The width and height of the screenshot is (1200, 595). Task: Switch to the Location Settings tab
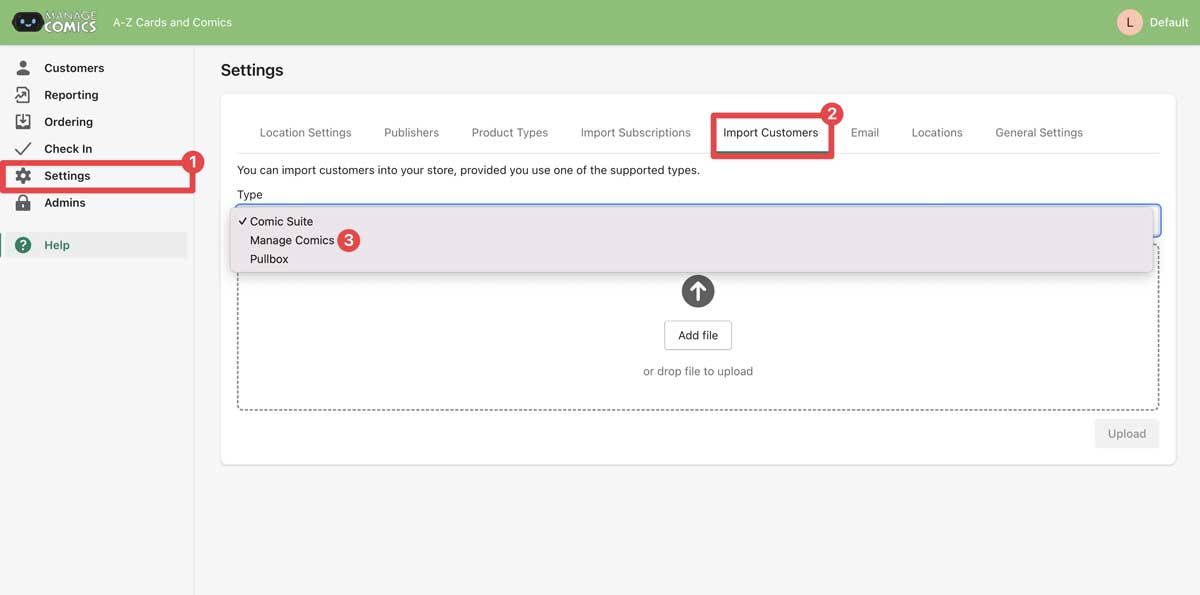[x=305, y=132]
